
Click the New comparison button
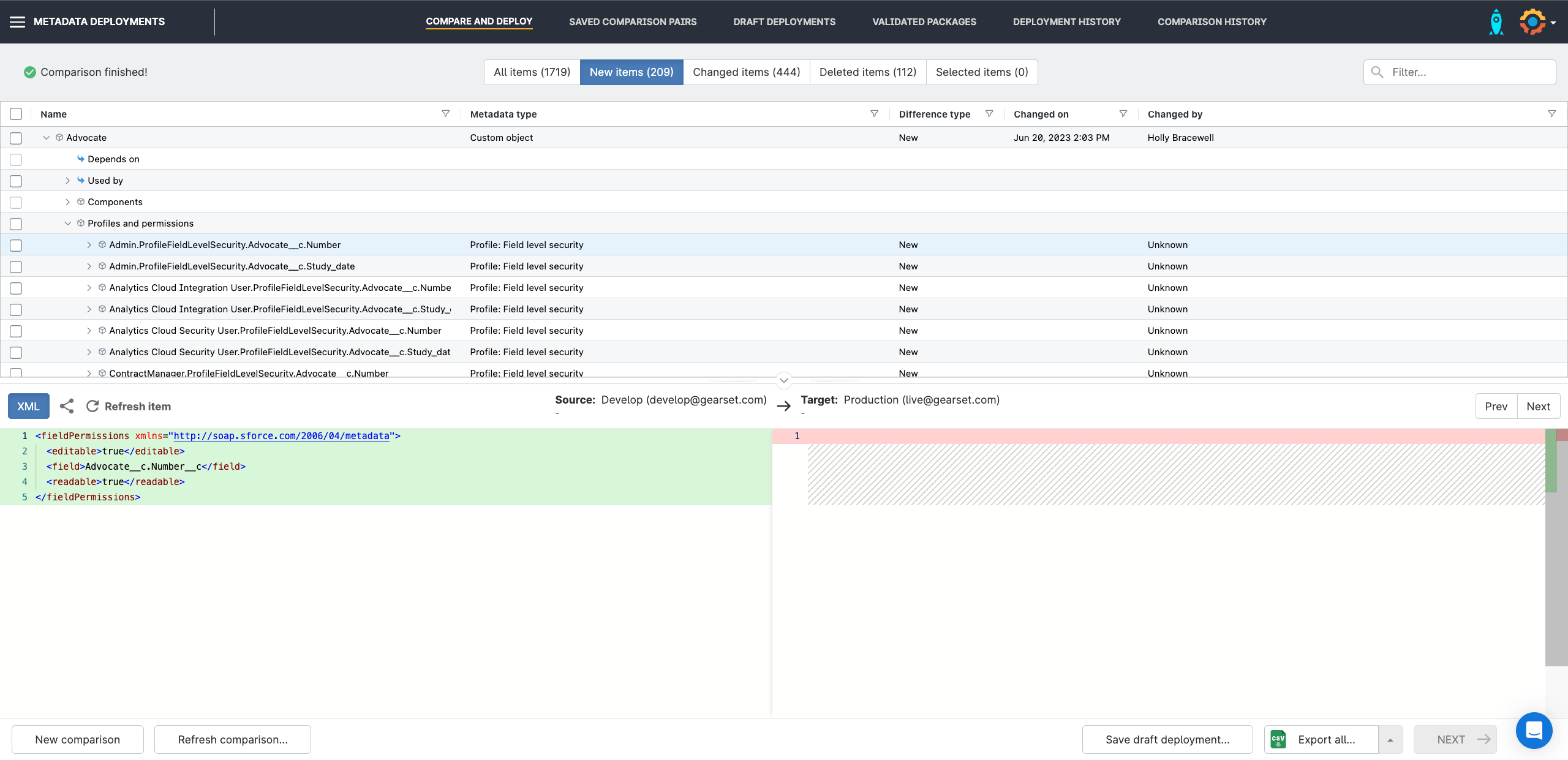pos(78,740)
